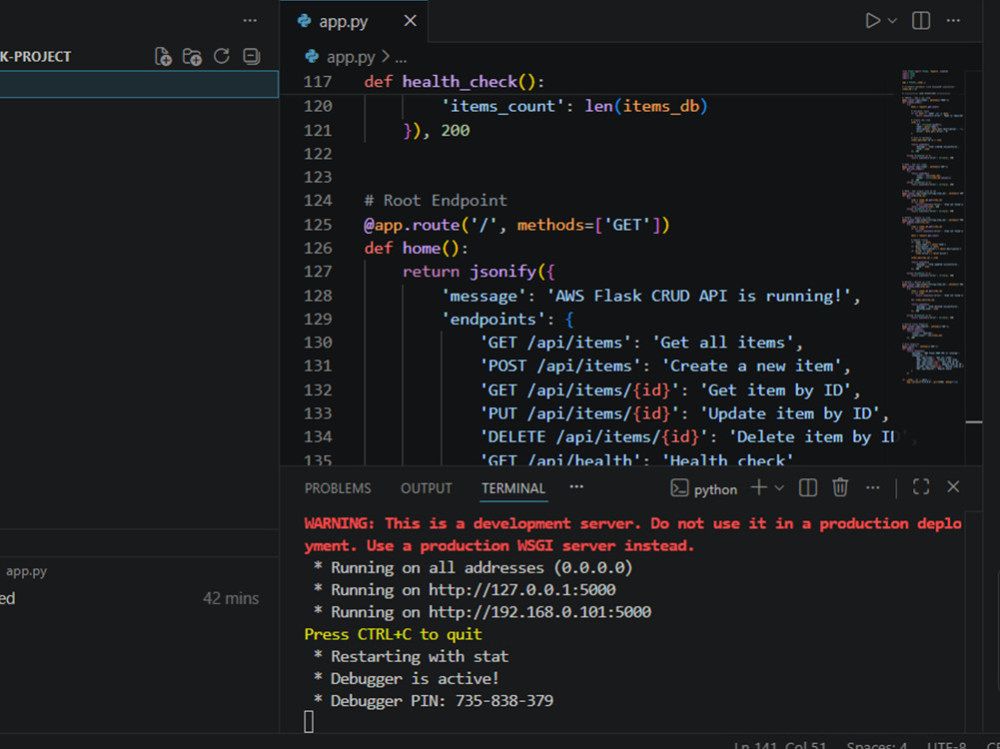Open Explorer views and more actions menu
The width and height of the screenshot is (1000, 749).
(x=250, y=20)
